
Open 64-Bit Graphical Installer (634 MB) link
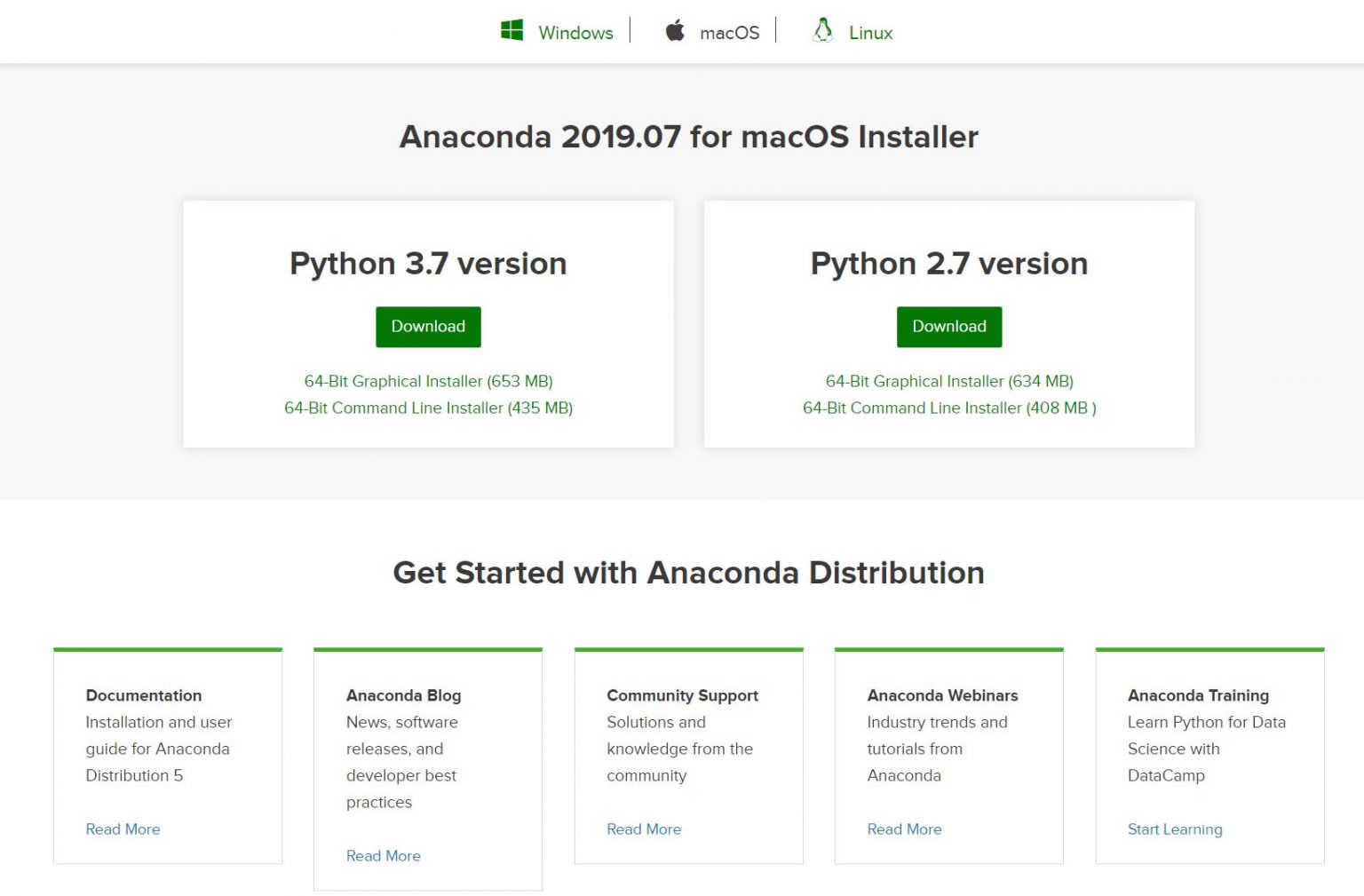(948, 381)
